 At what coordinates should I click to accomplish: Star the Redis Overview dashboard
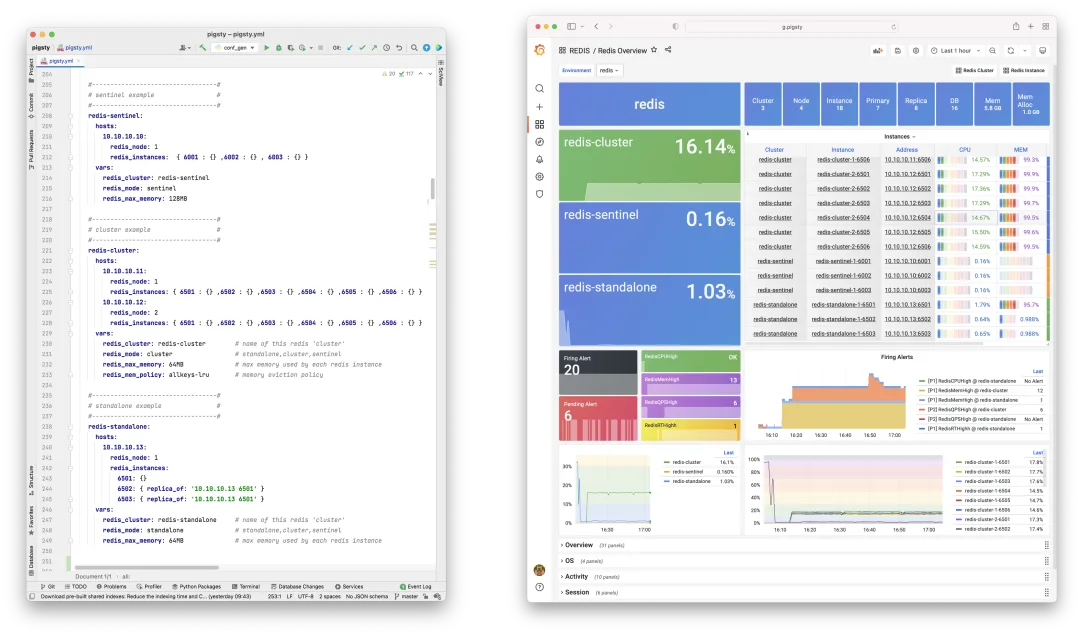[654, 50]
